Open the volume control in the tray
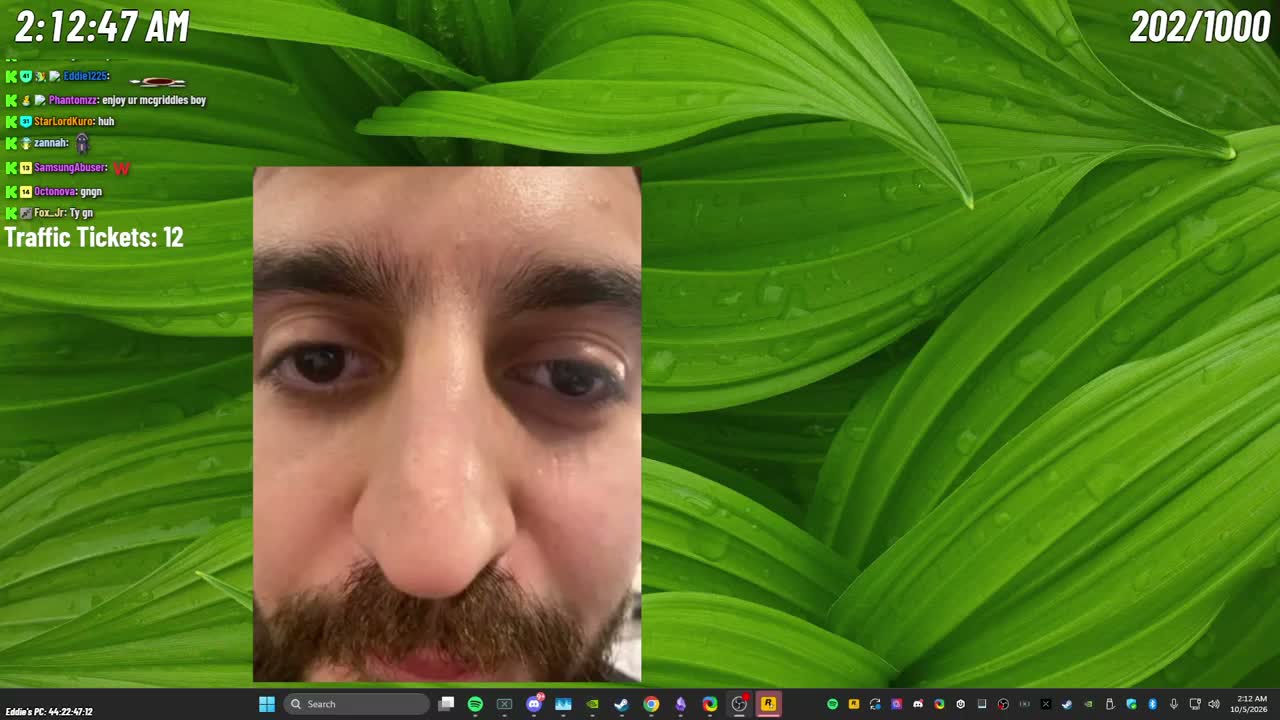Screen dimensions: 1280x720 (x=1214, y=704)
